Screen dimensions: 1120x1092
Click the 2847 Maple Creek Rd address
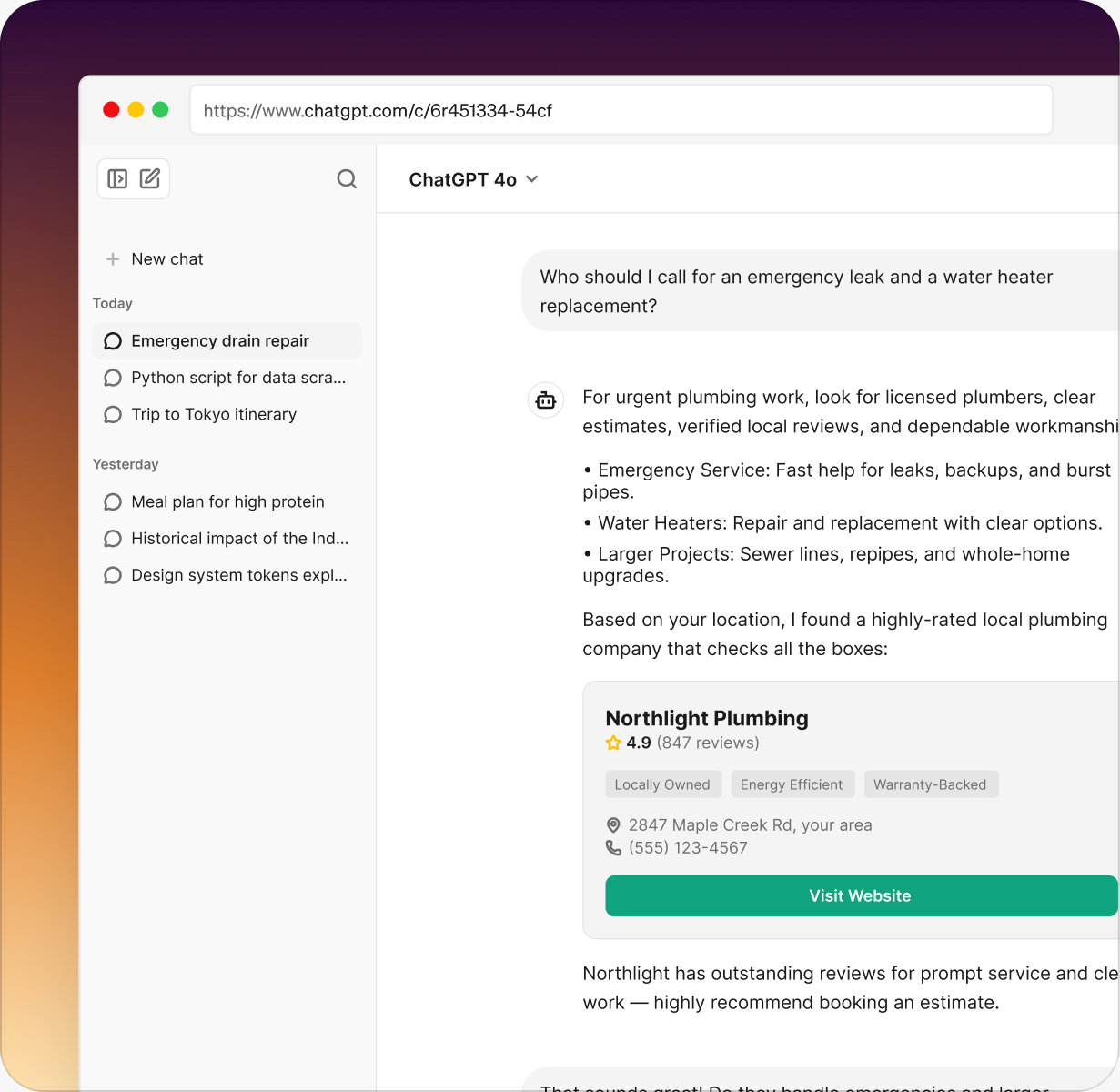tap(750, 825)
